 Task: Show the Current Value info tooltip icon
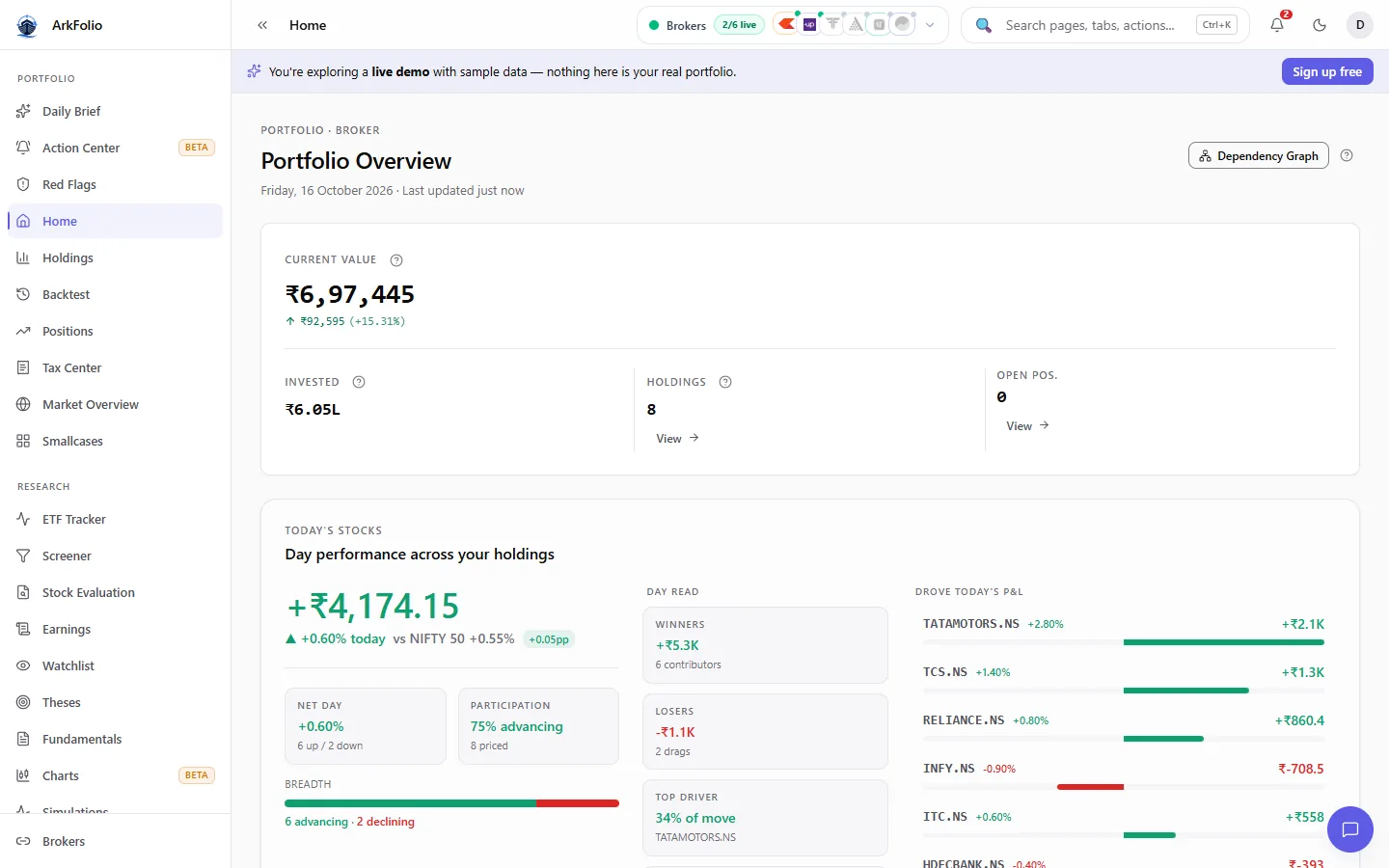(396, 260)
